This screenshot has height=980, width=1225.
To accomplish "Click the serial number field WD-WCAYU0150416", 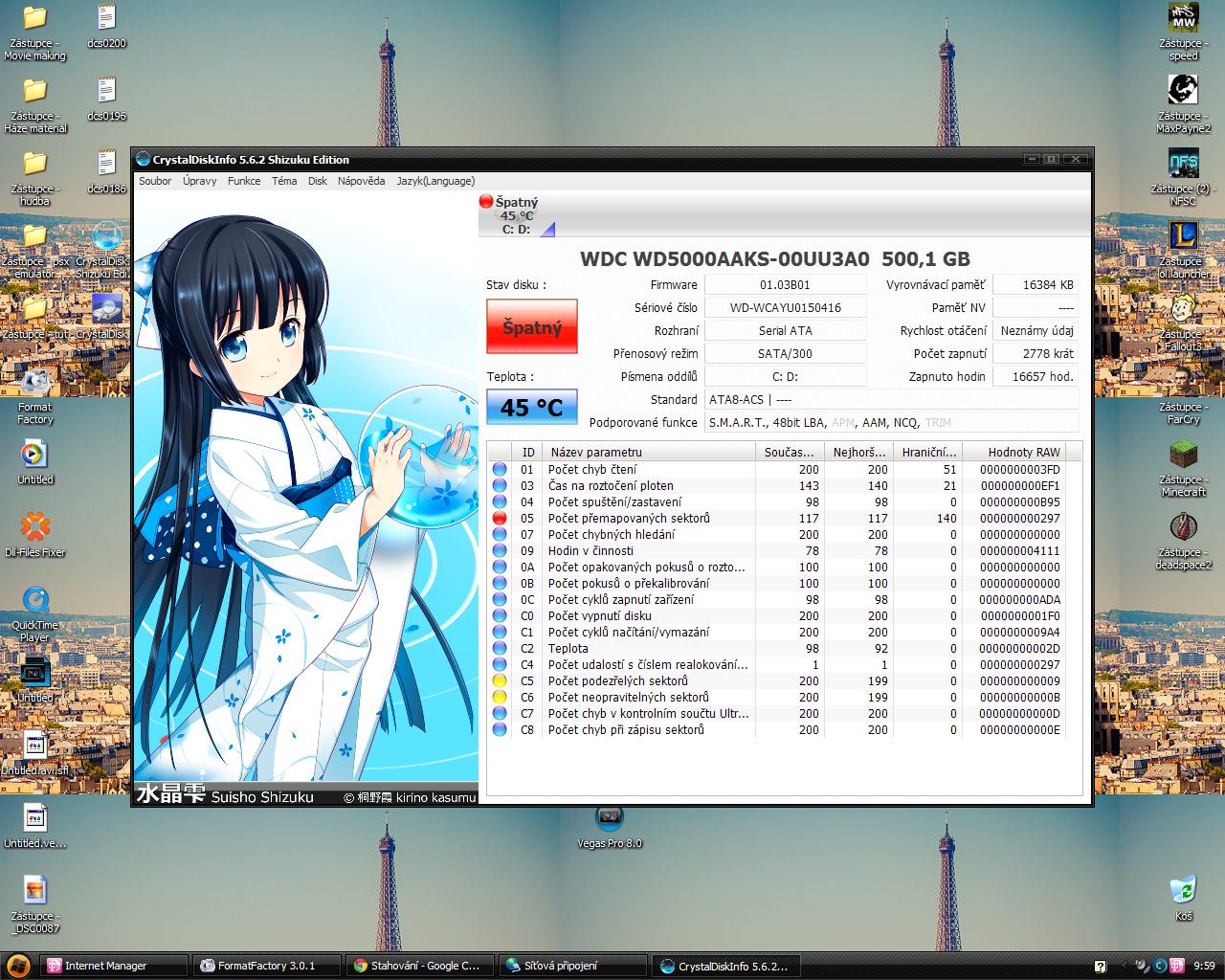I will [785, 307].
